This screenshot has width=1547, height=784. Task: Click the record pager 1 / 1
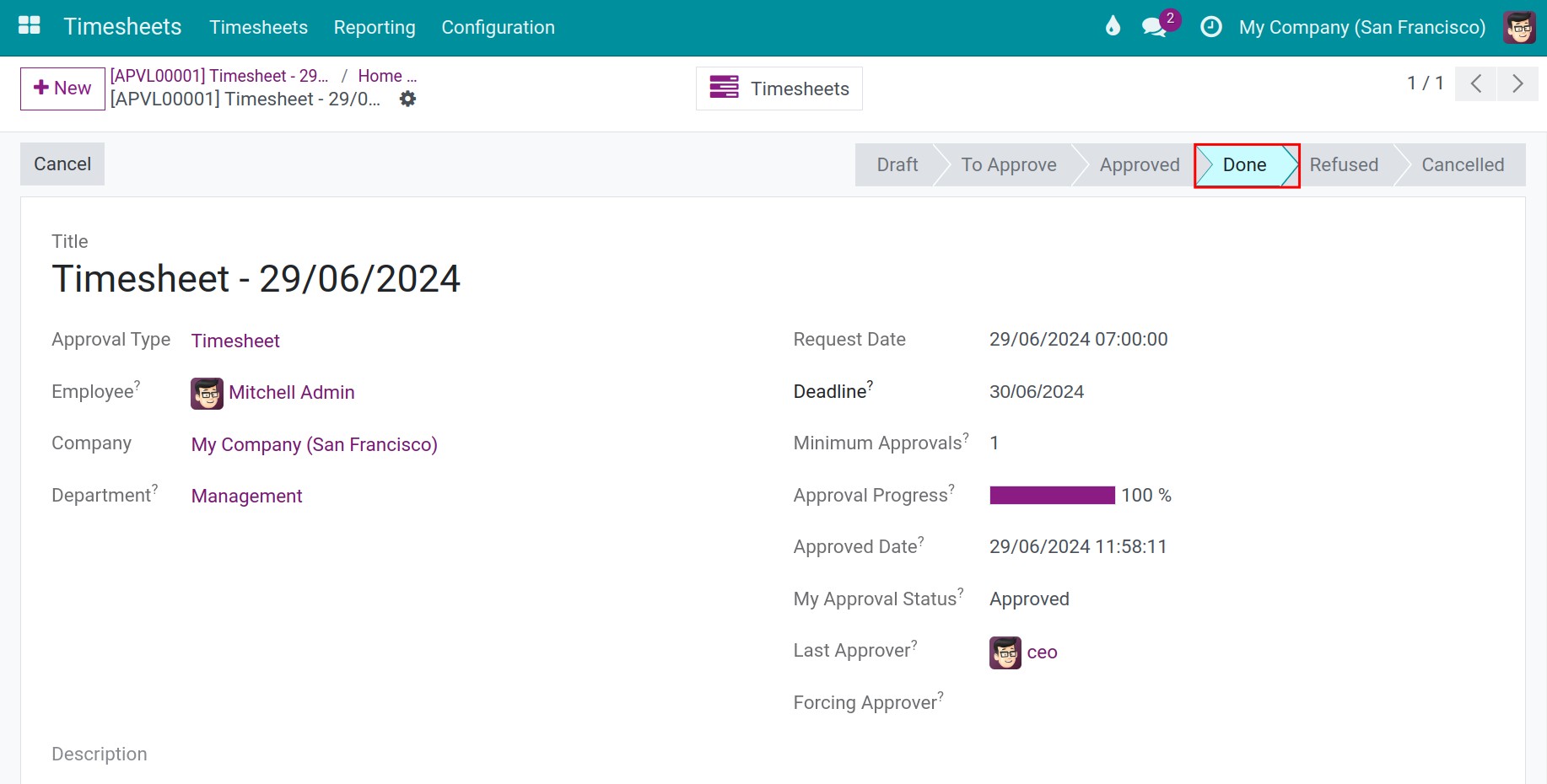(x=1426, y=83)
